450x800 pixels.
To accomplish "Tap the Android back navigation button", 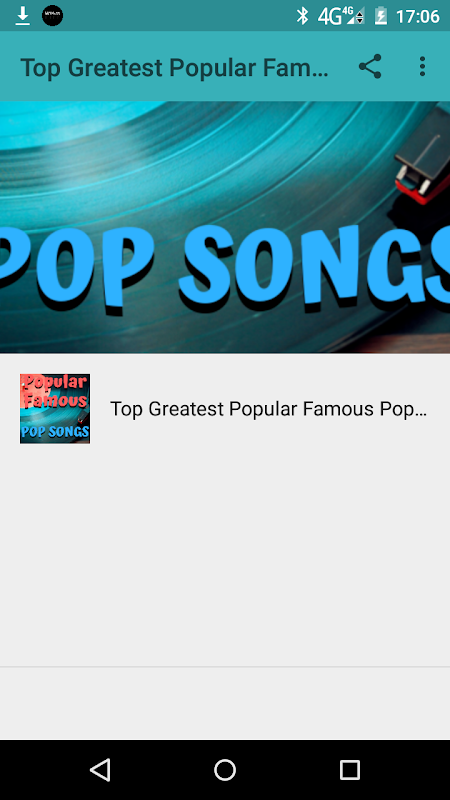I will pyautogui.click(x=100, y=769).
